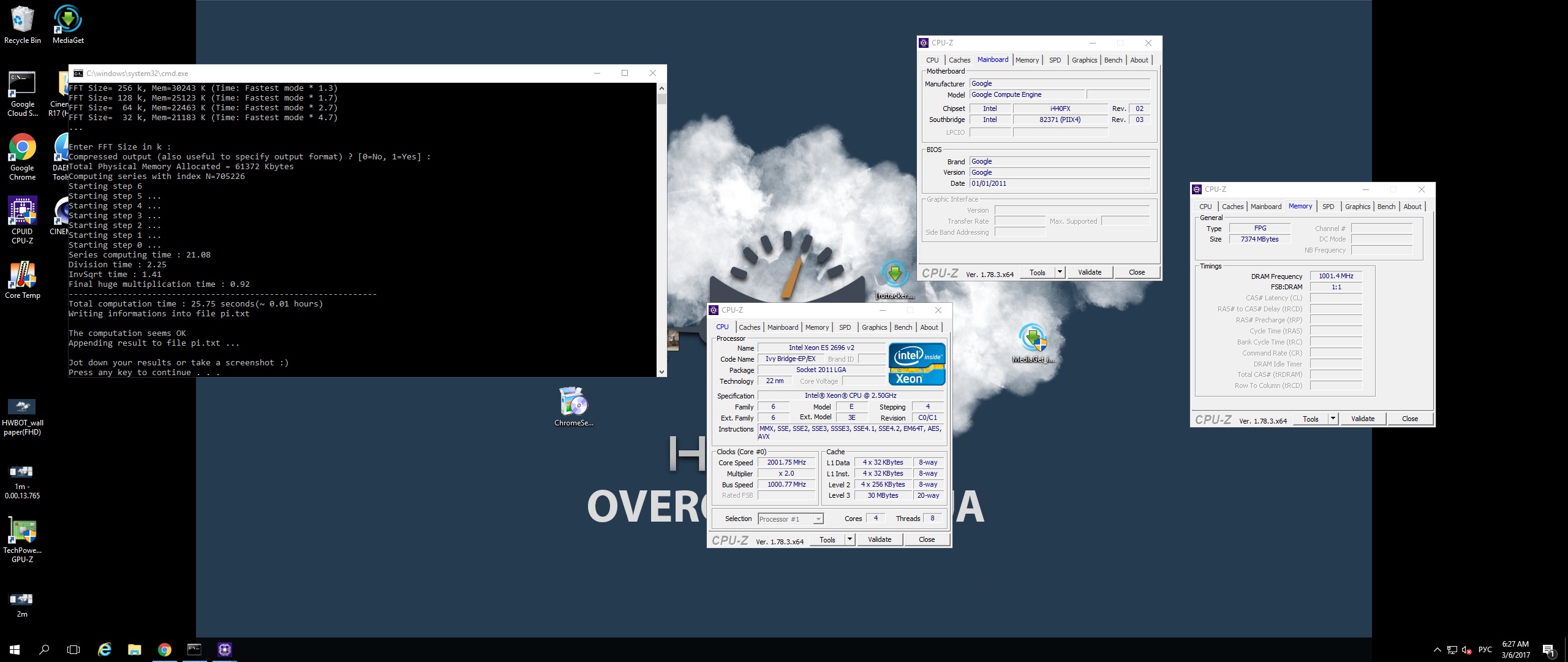Open Bench tab in the Memory CPU-Z window
This screenshot has height=662, width=1568.
click(x=1386, y=207)
